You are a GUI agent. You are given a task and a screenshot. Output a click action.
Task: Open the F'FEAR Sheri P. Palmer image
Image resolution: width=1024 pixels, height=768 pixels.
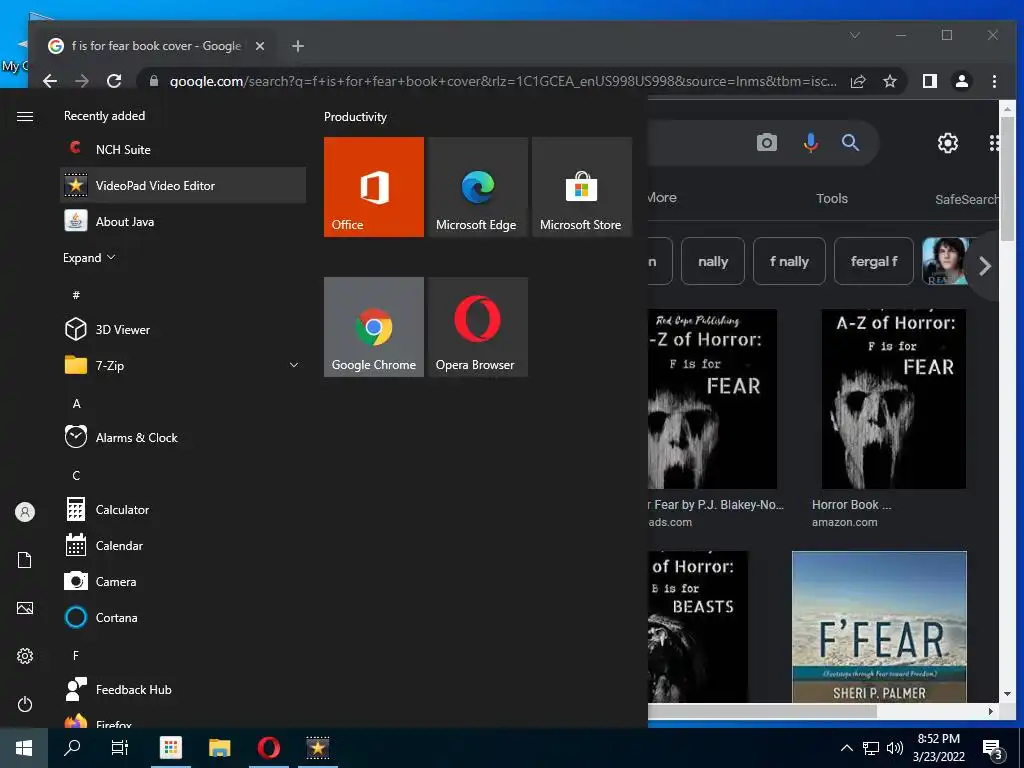click(879, 627)
